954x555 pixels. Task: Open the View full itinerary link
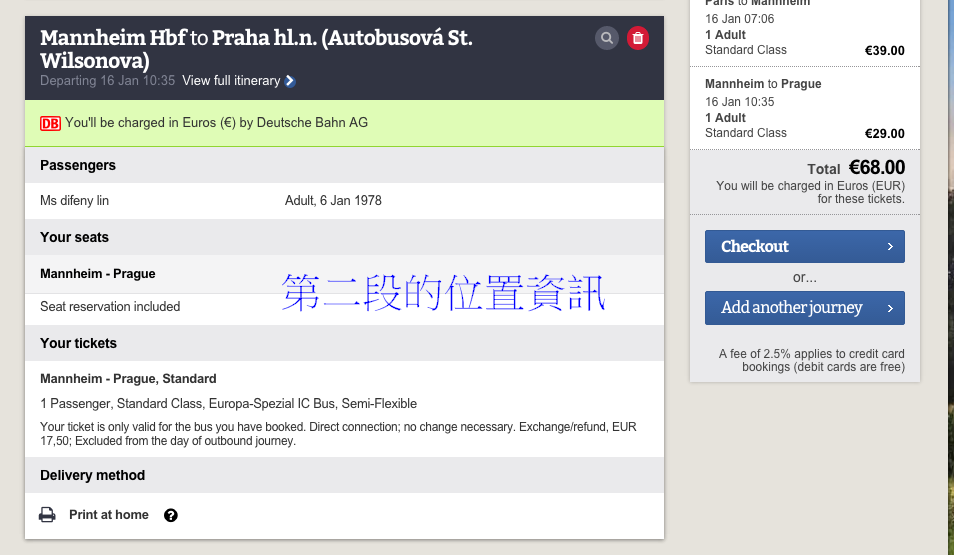pyautogui.click(x=231, y=81)
